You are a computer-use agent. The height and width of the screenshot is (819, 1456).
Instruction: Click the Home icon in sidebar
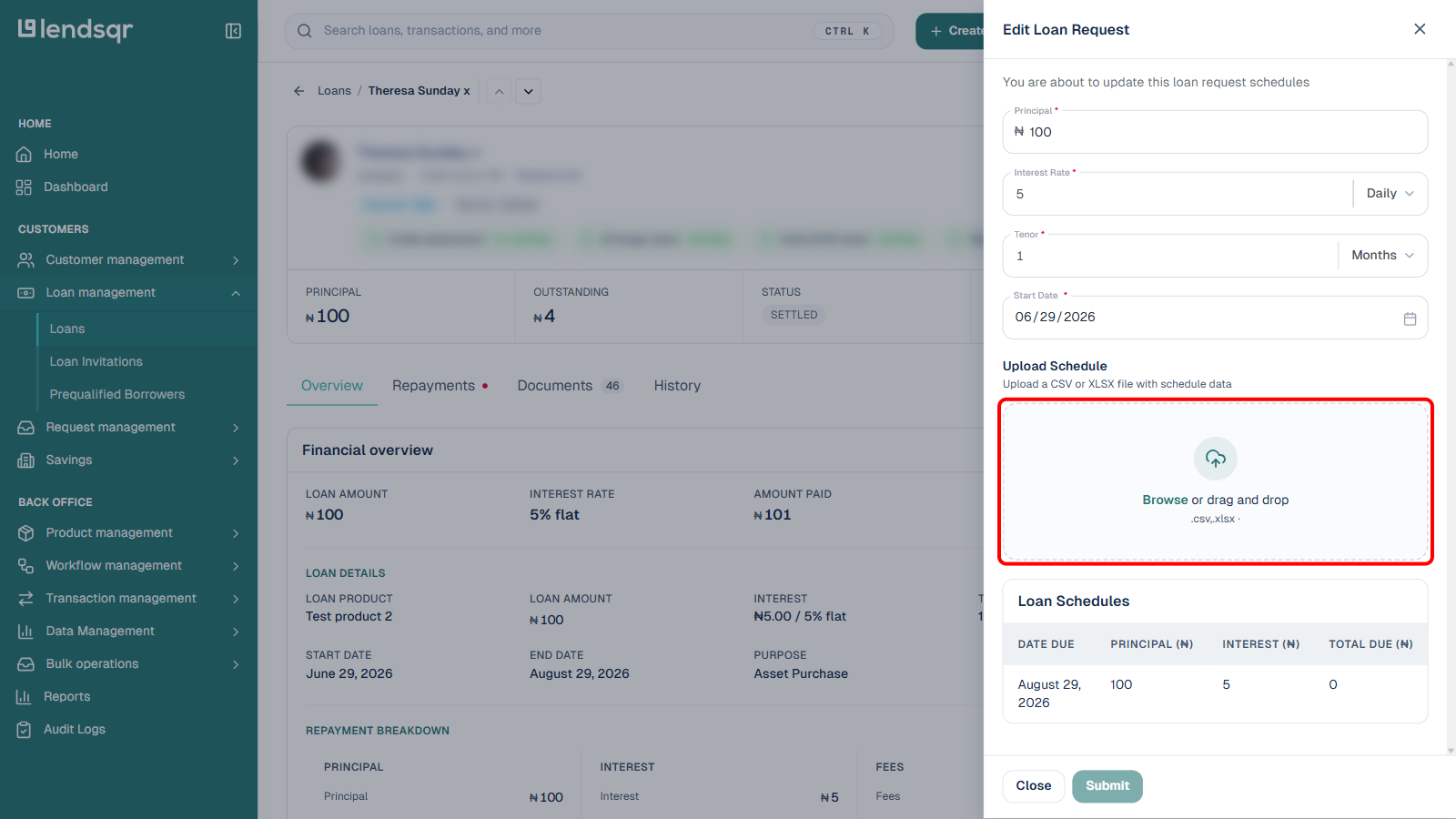25,155
